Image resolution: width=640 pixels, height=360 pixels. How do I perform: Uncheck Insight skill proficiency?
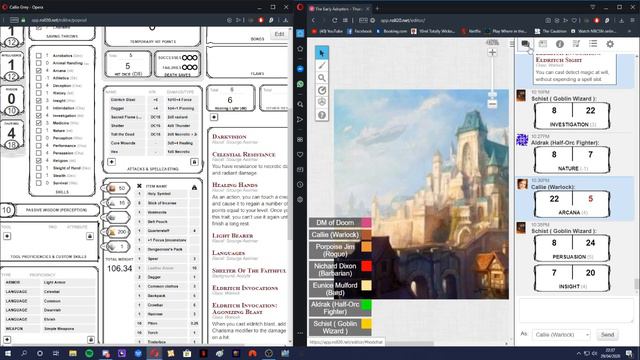click(39, 100)
